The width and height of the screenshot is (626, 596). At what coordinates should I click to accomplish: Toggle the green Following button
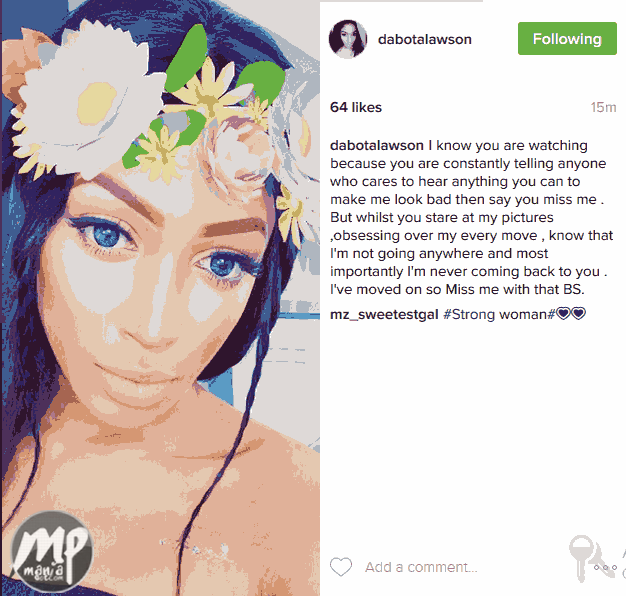point(567,39)
